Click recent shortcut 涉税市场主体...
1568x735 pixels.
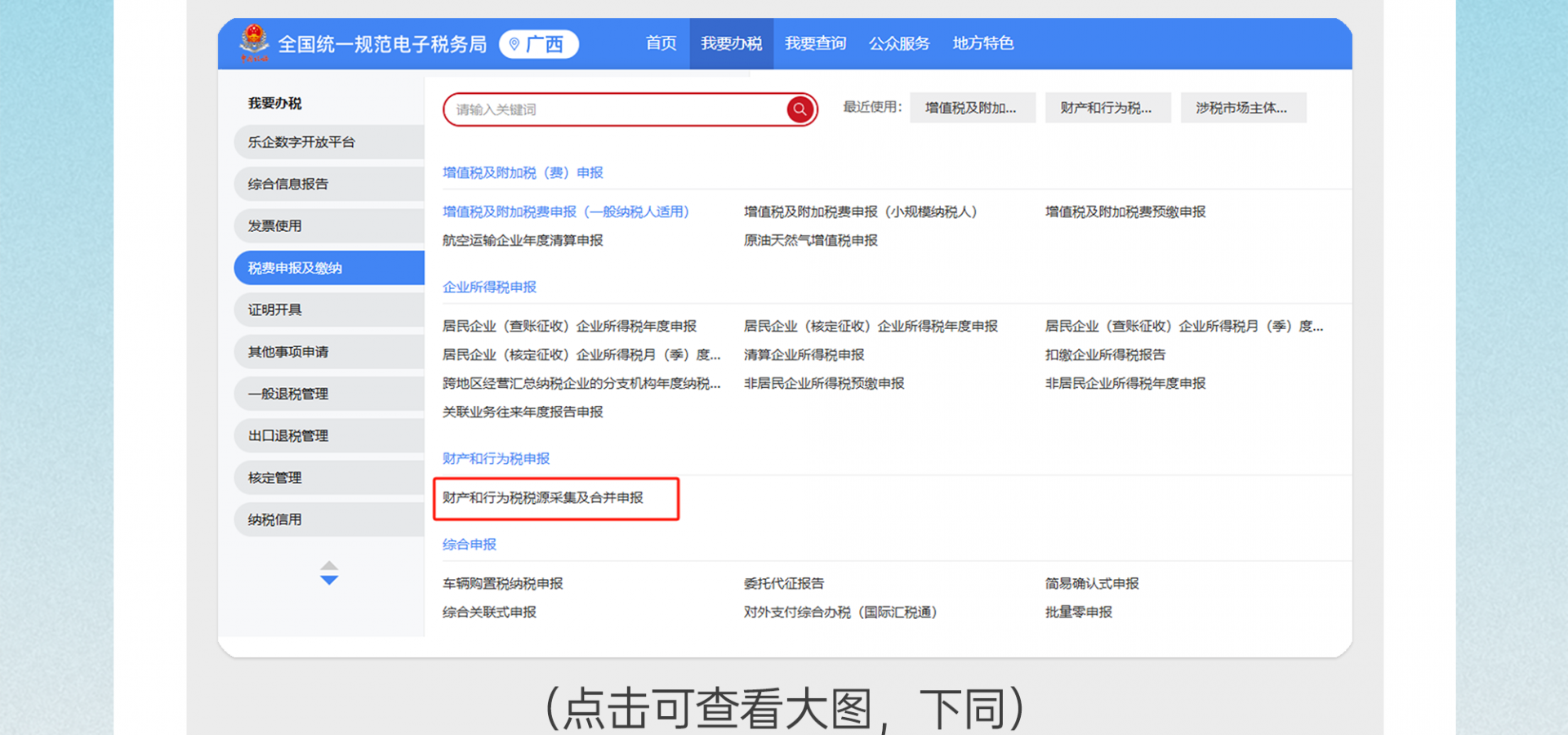tap(1242, 108)
